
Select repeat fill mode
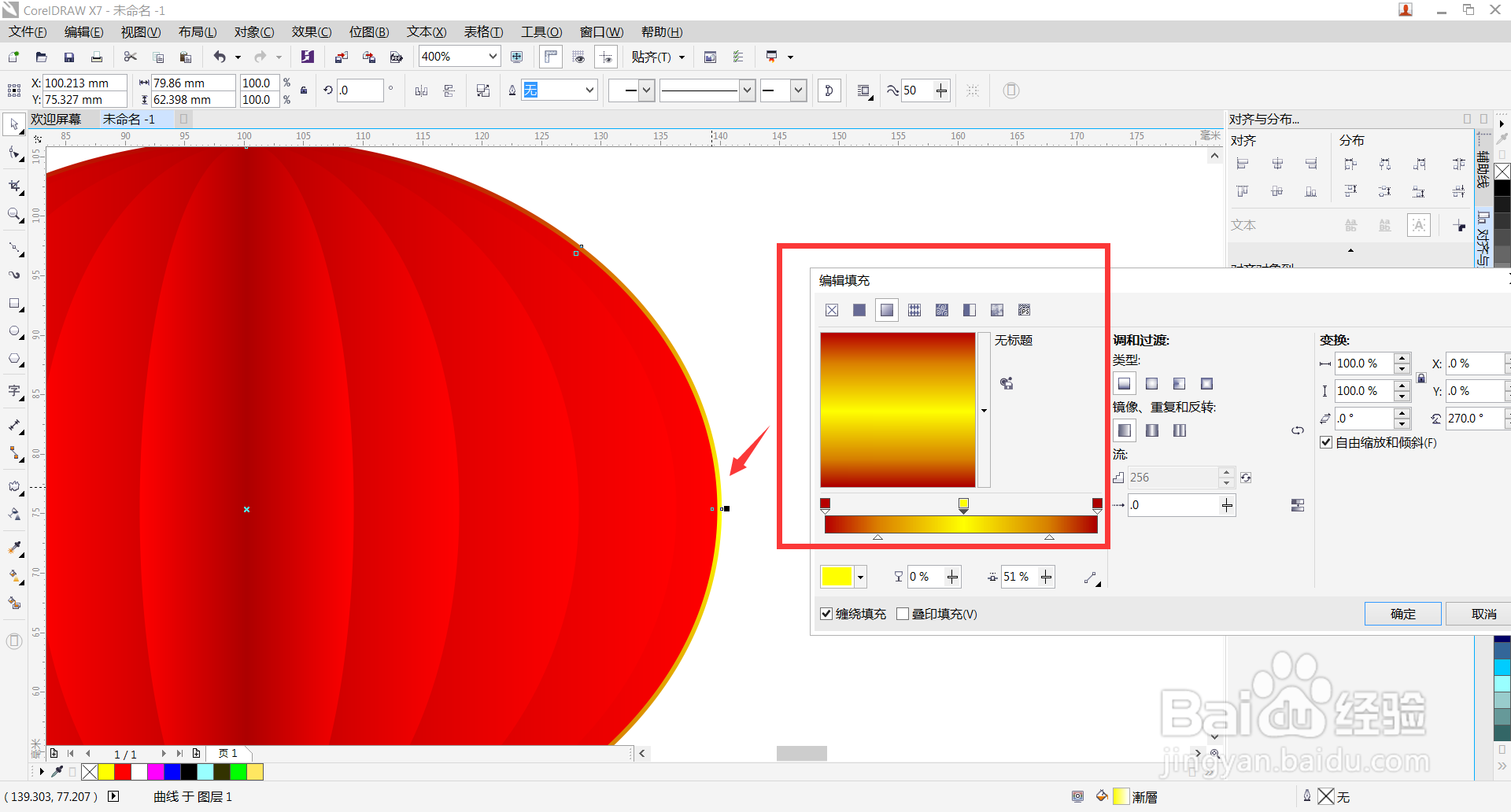1180,430
